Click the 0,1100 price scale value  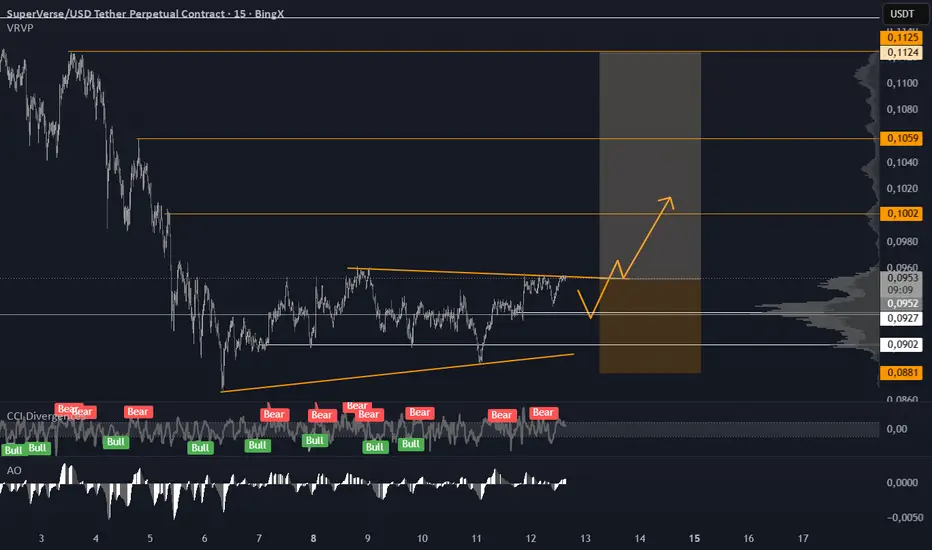pyautogui.click(x=902, y=83)
